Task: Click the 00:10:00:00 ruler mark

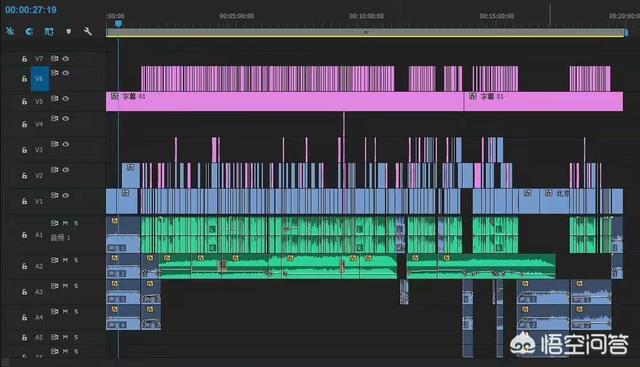Action: [x=366, y=16]
